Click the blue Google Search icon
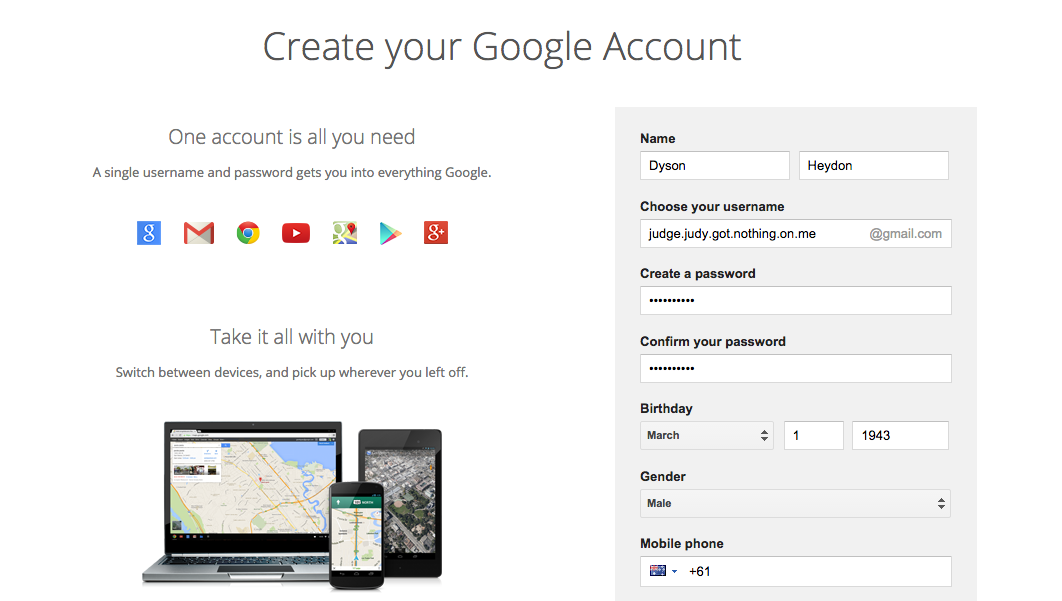 click(x=149, y=233)
